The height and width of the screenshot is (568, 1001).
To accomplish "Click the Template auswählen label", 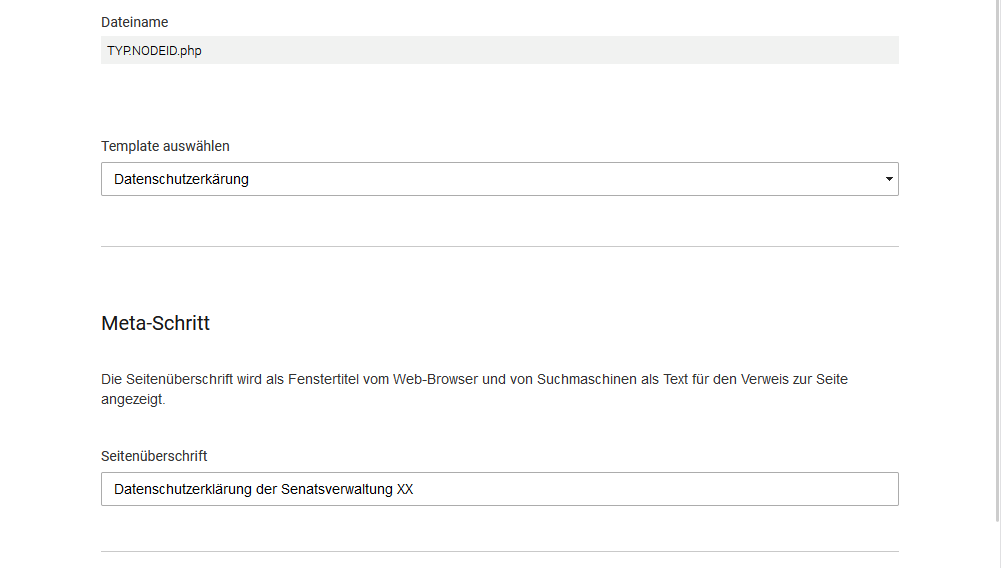I will coord(165,146).
